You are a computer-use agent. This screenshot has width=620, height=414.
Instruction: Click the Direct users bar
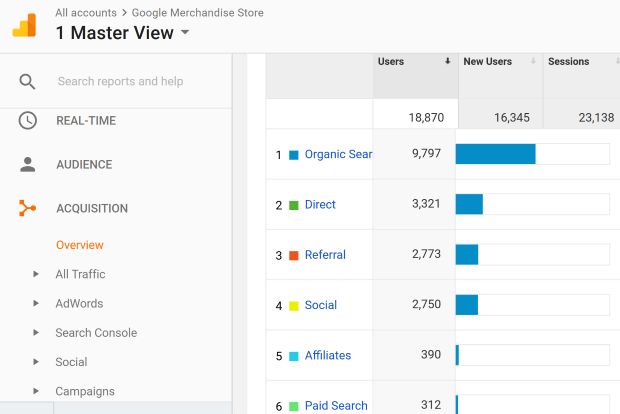pyautogui.click(x=469, y=204)
